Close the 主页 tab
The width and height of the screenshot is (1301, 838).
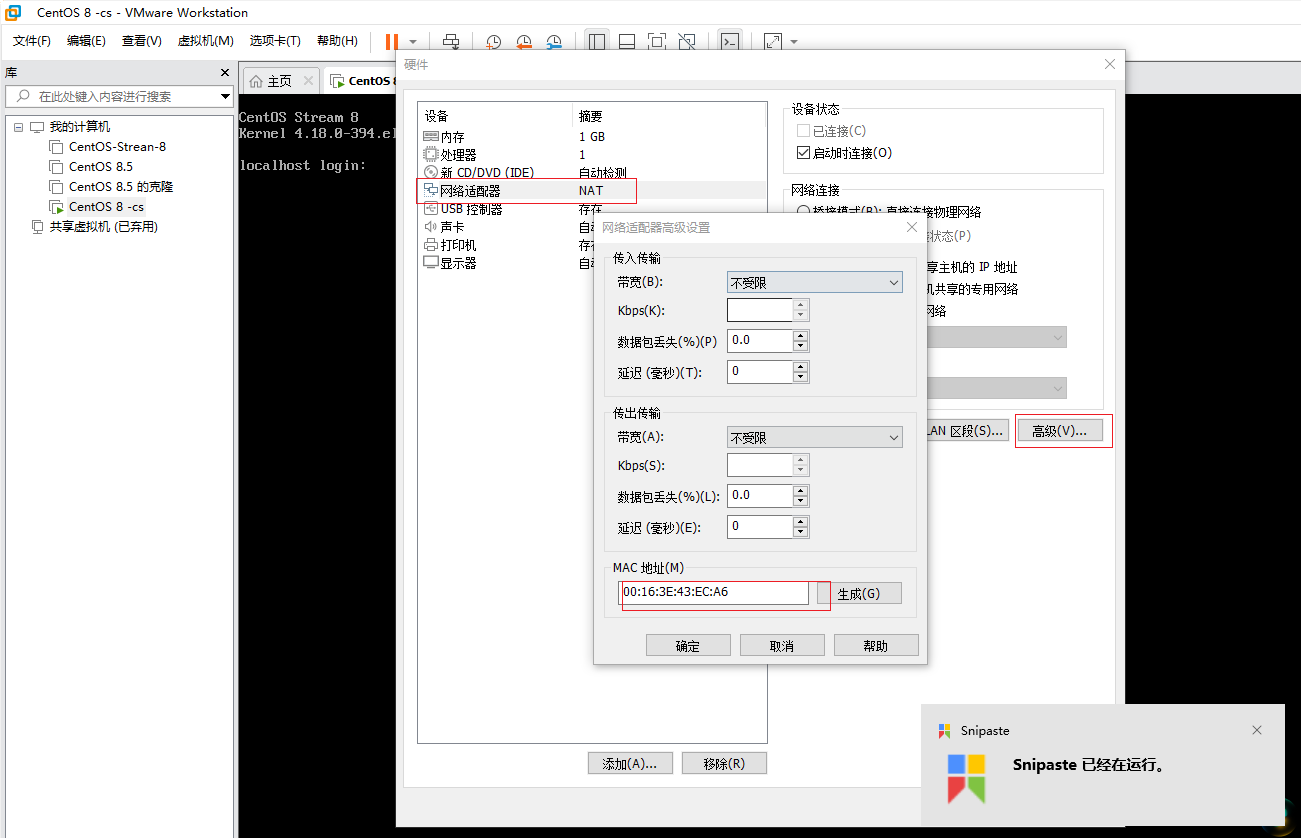[308, 81]
